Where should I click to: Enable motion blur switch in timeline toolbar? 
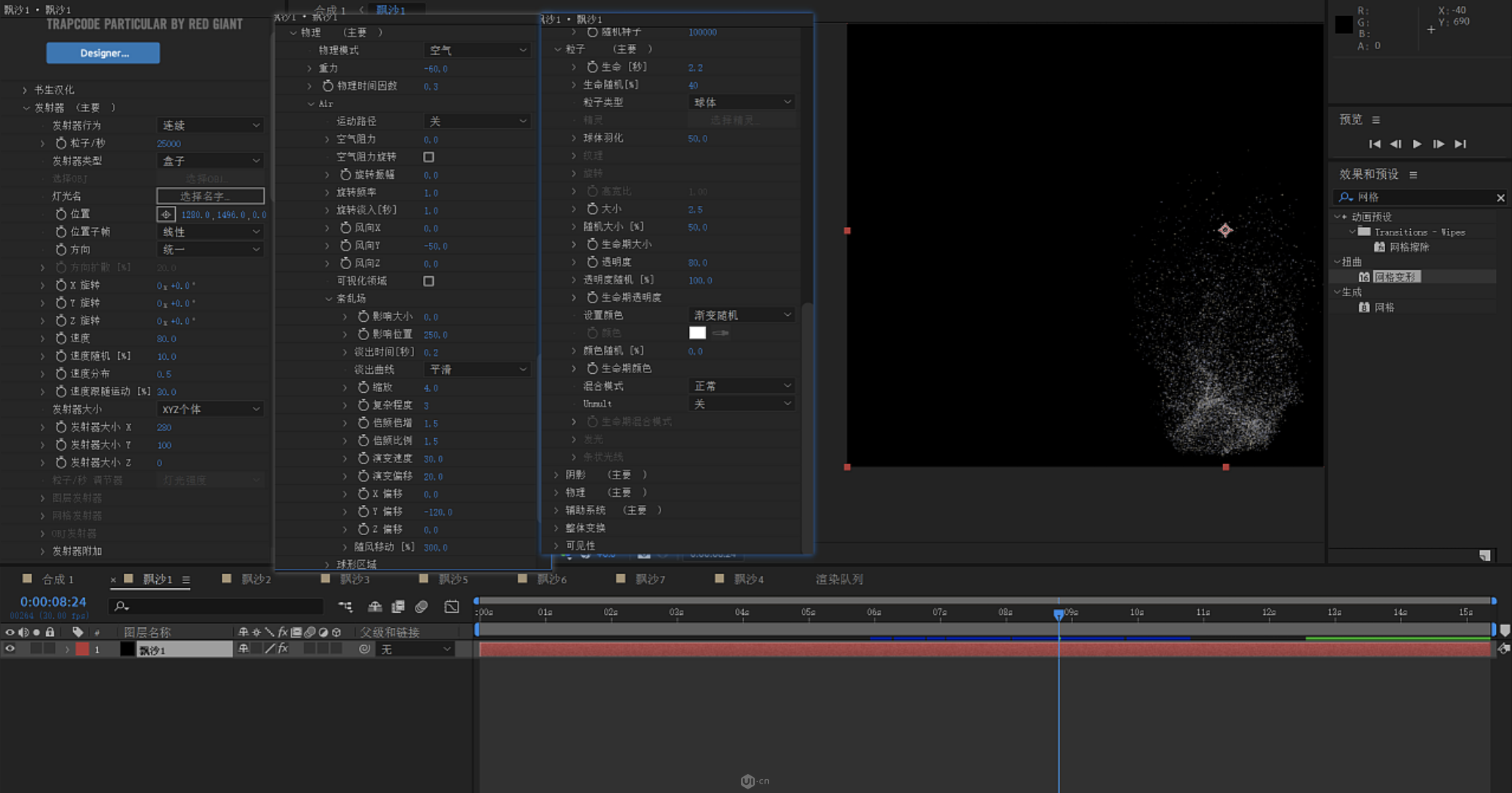click(421, 607)
